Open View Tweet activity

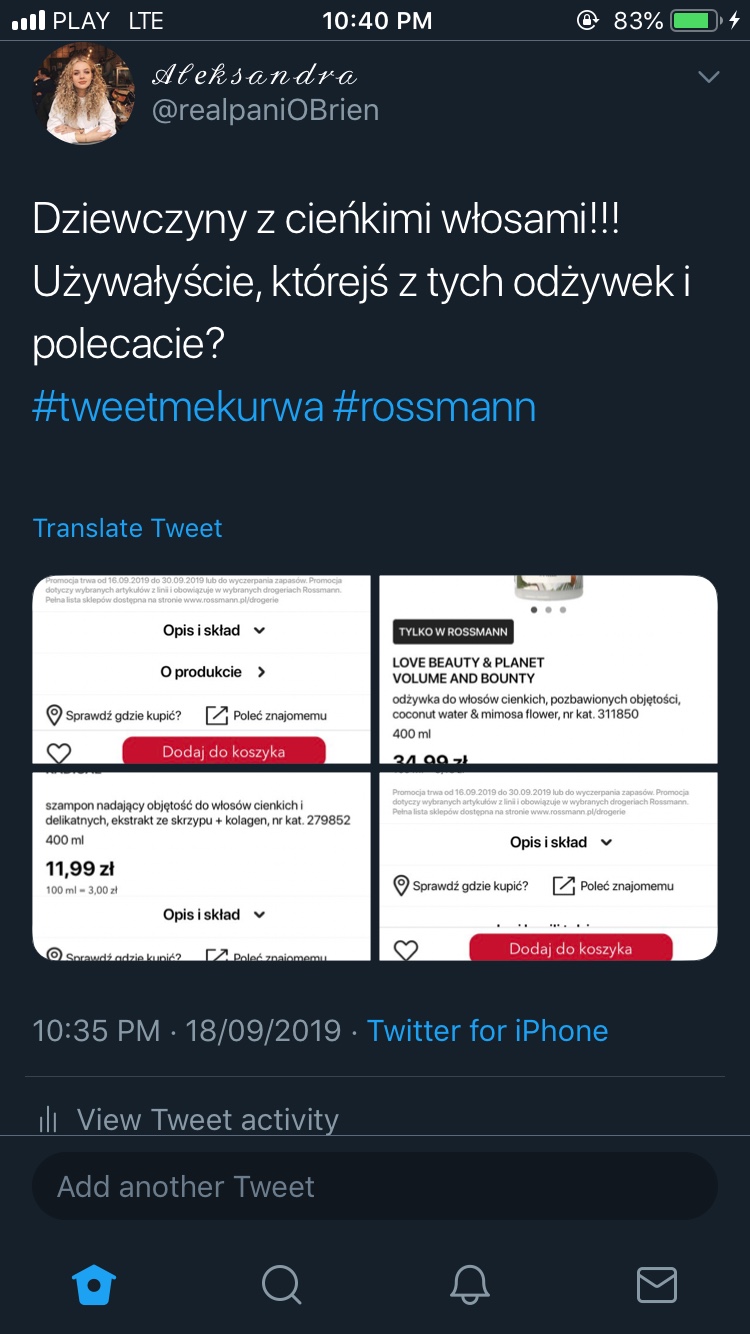tap(207, 1120)
